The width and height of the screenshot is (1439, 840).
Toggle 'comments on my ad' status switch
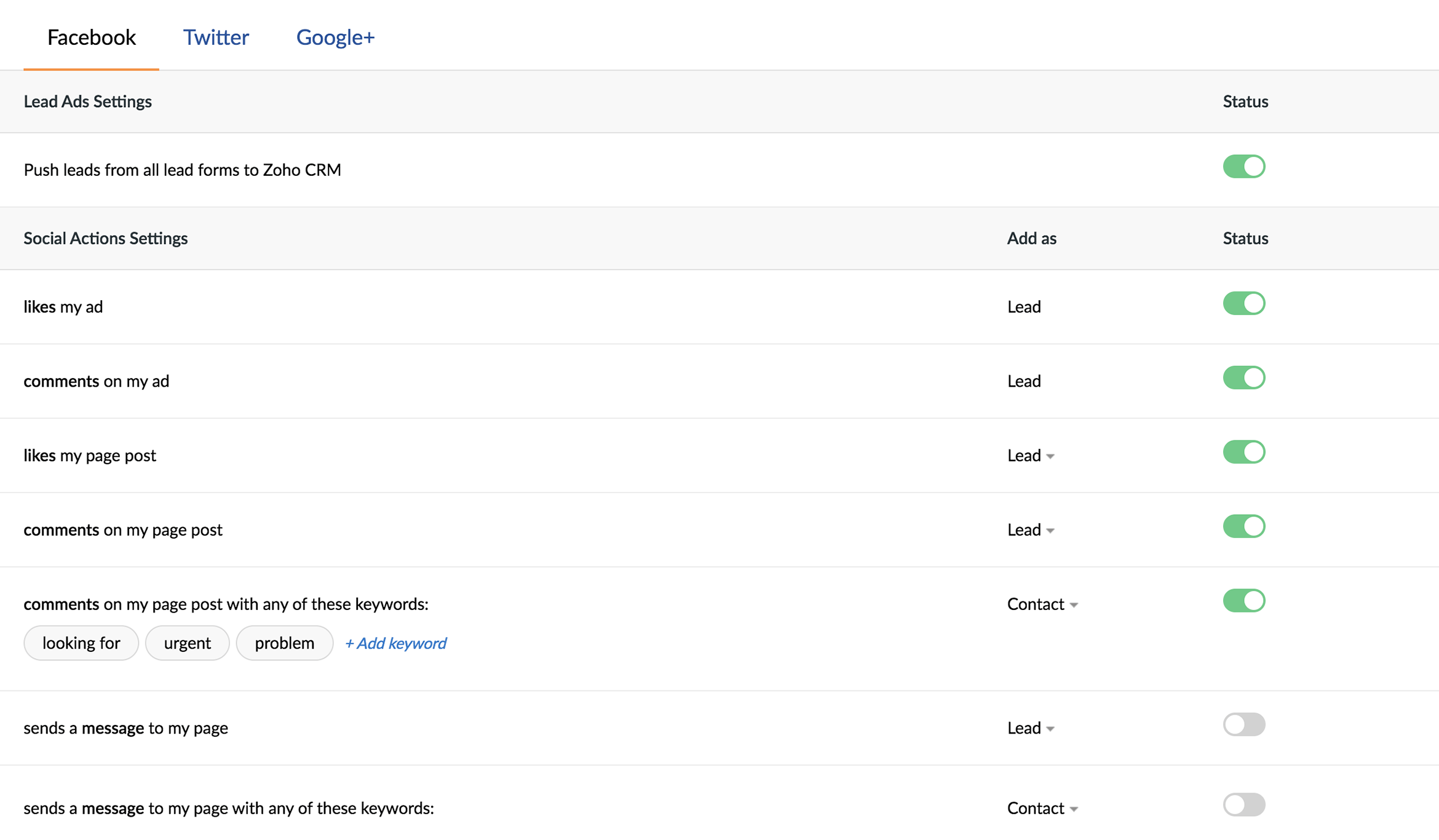click(1243, 378)
